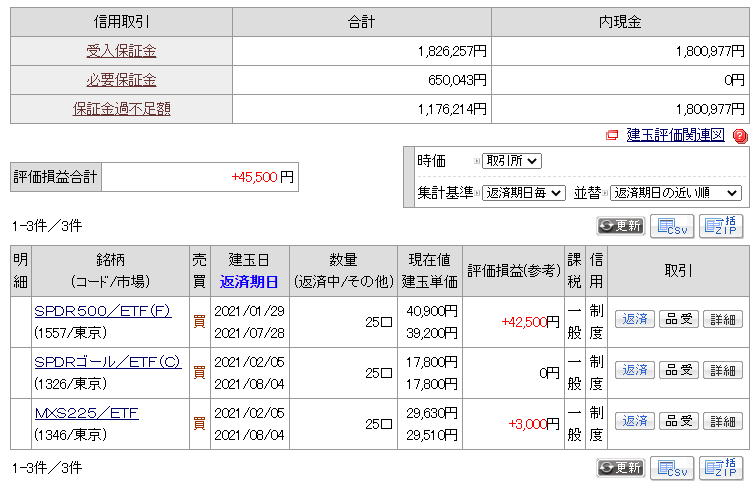Select the (1346/東京) code text

pyautogui.click(x=70, y=435)
